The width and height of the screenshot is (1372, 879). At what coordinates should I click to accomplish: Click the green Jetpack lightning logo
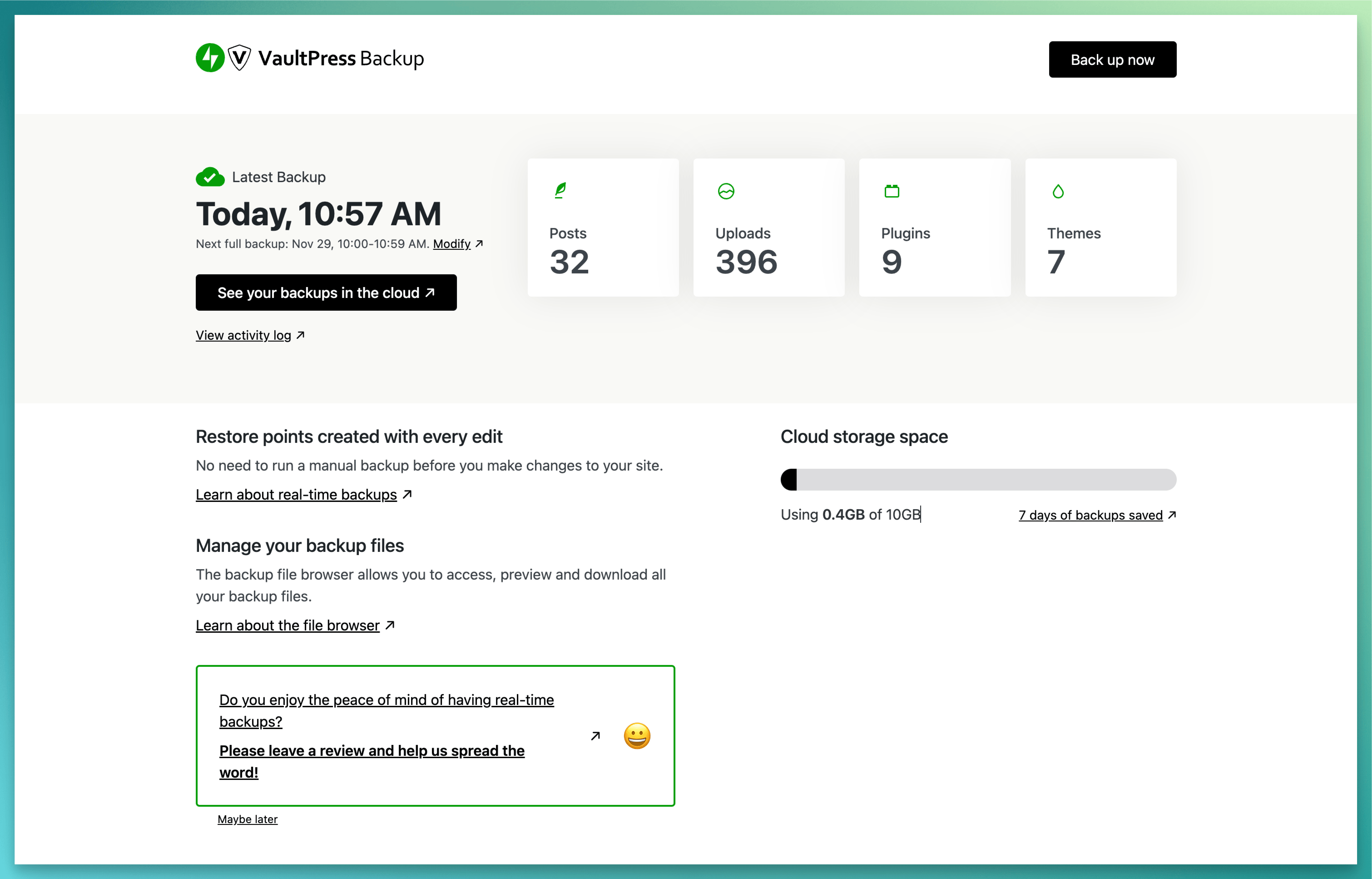(209, 58)
